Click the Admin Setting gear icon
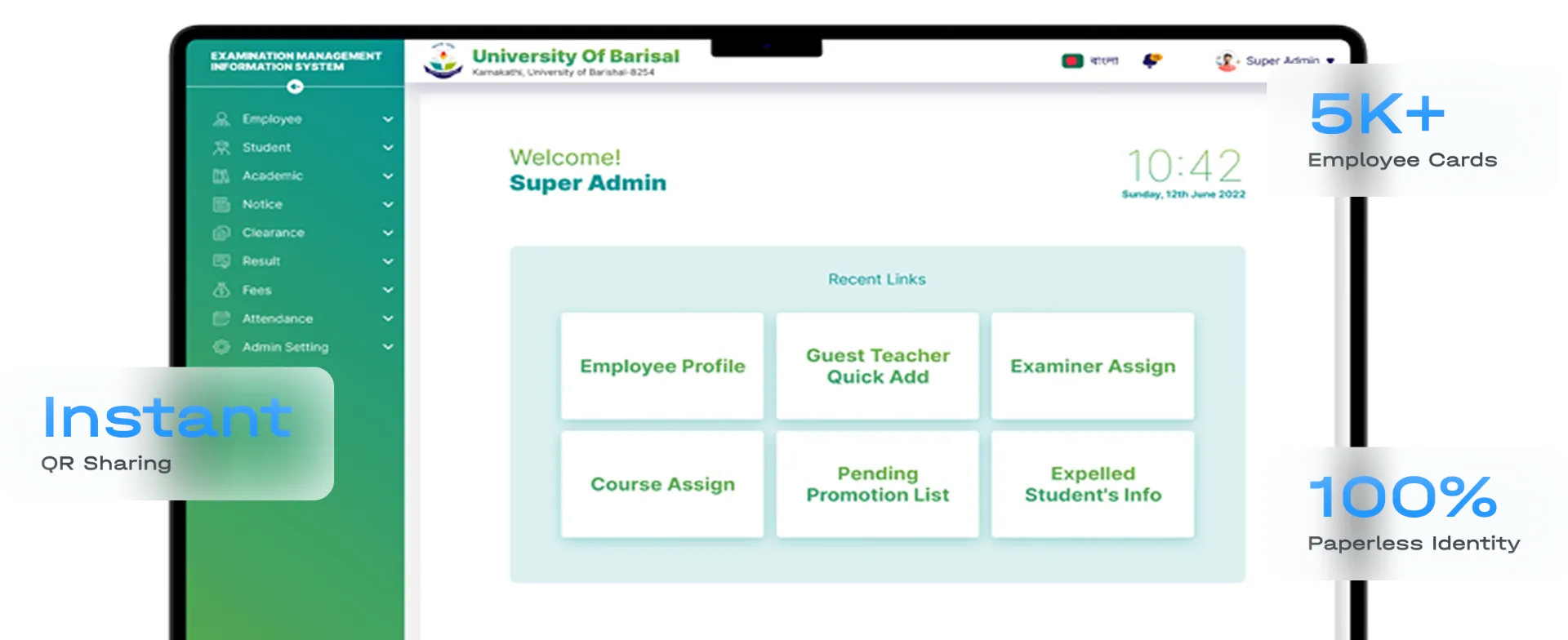This screenshot has height=640, width=1568. (221, 347)
